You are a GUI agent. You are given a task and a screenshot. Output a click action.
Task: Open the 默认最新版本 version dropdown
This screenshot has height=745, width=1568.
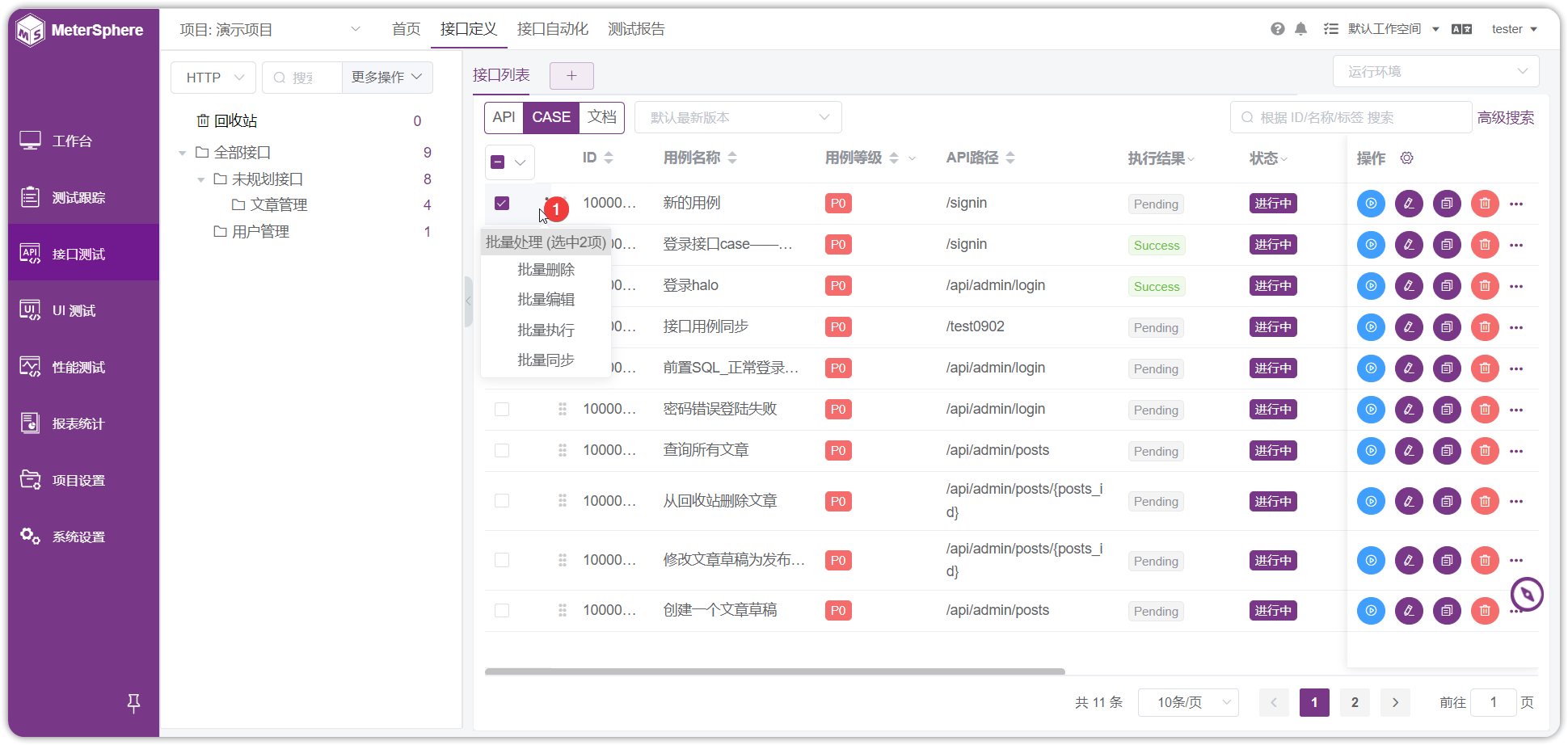pyautogui.click(x=738, y=117)
